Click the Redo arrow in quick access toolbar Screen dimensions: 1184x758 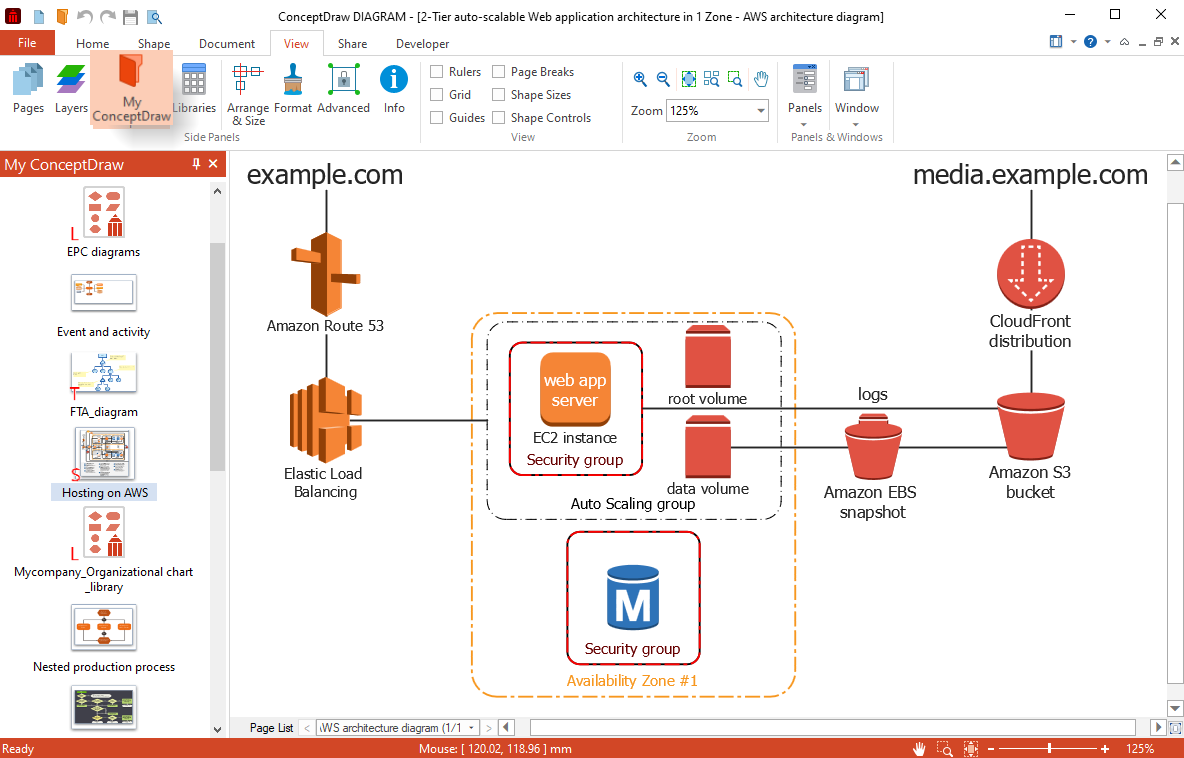[108, 16]
